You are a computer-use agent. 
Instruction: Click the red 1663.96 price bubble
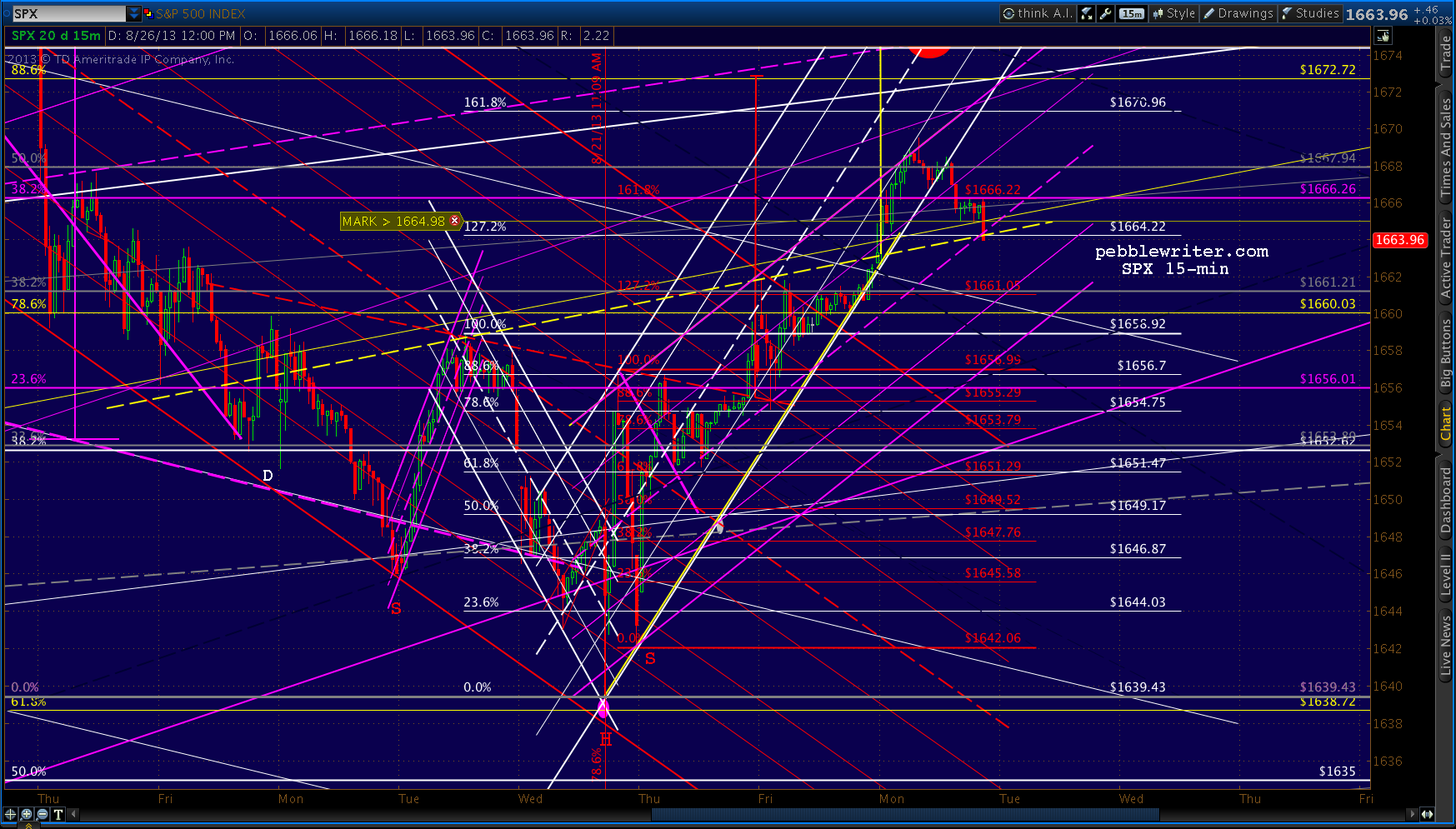(1400, 240)
